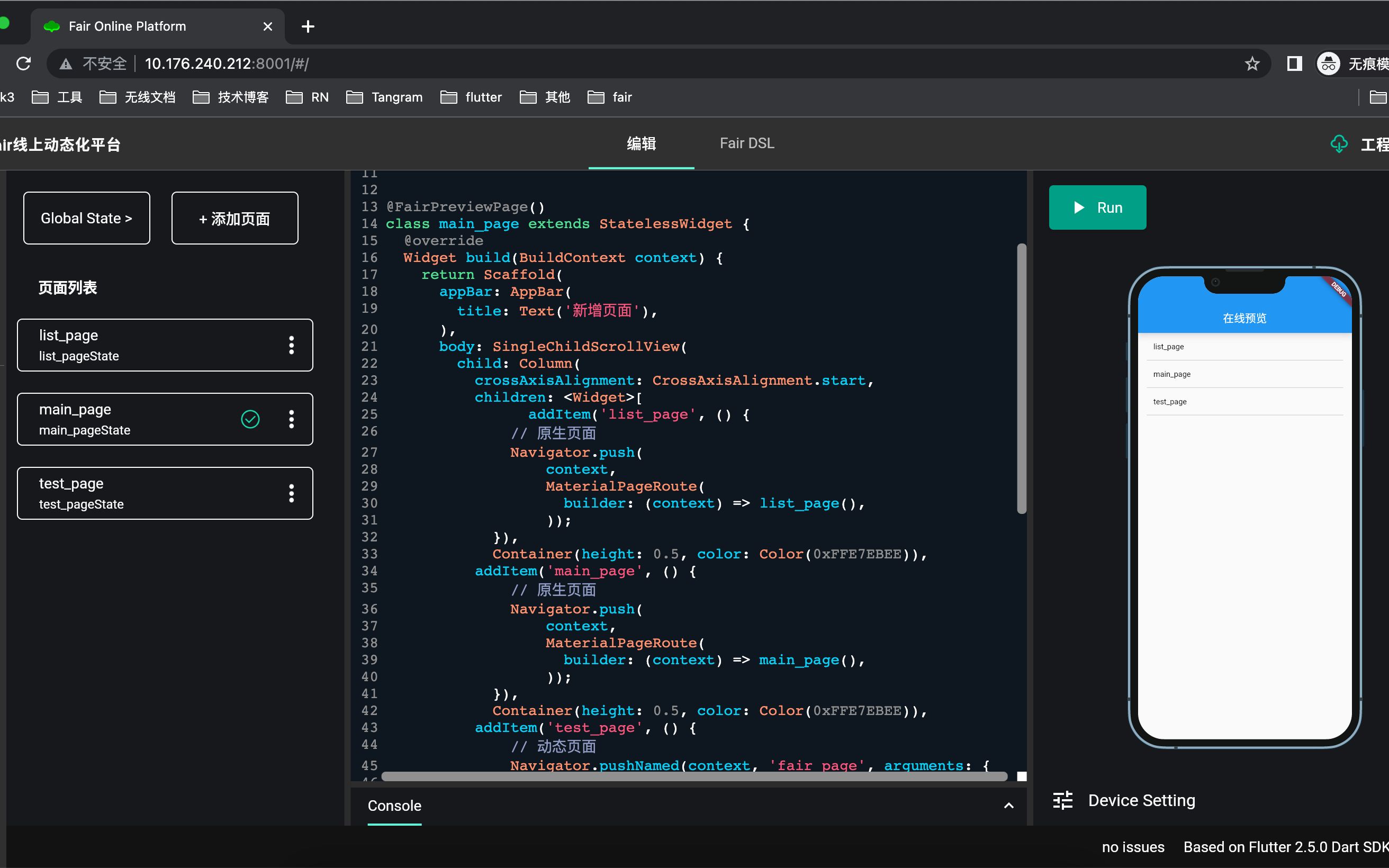Tap test_page in phone preview
The image size is (1389, 868).
(1170, 402)
